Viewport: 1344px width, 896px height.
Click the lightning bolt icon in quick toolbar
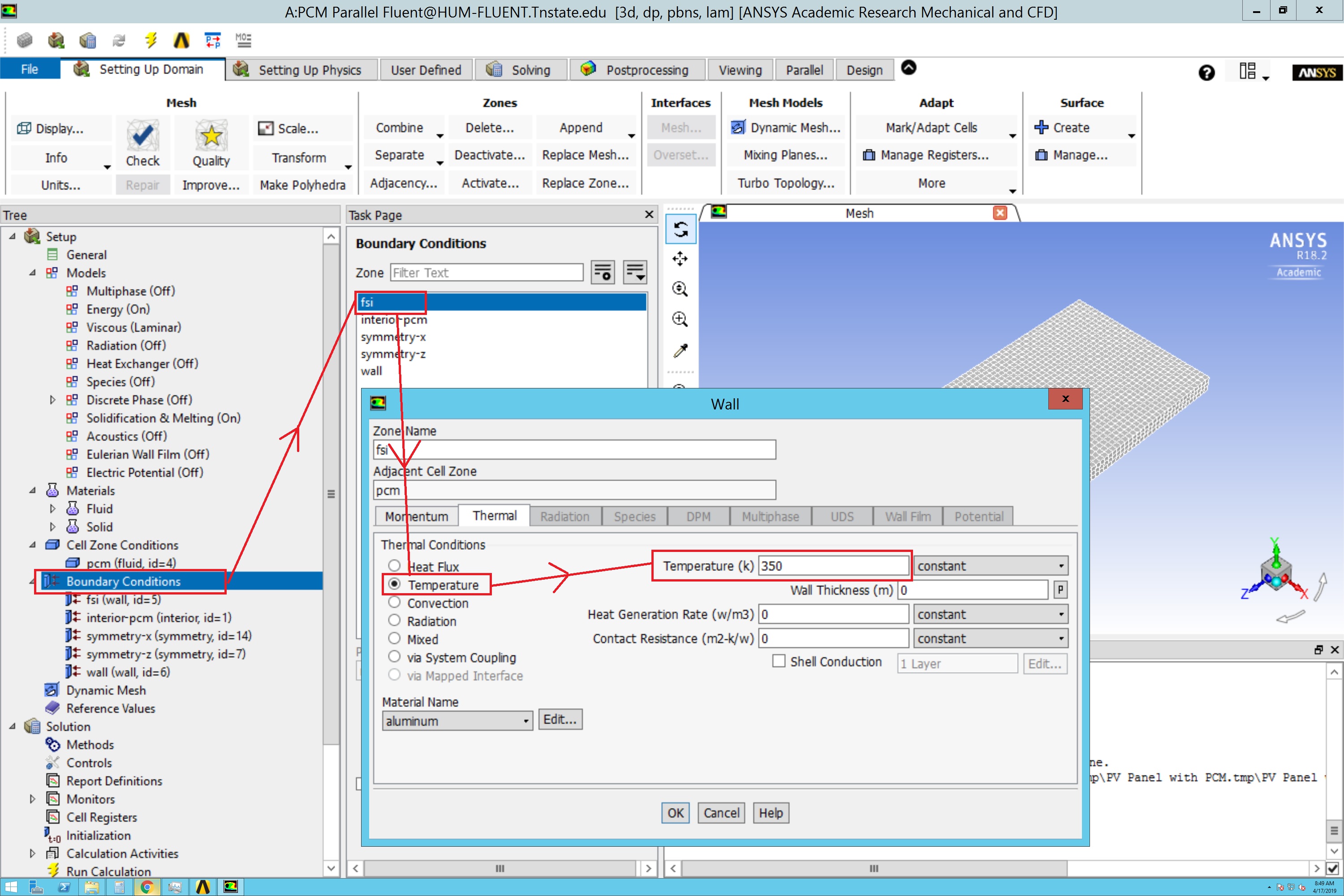tap(150, 40)
